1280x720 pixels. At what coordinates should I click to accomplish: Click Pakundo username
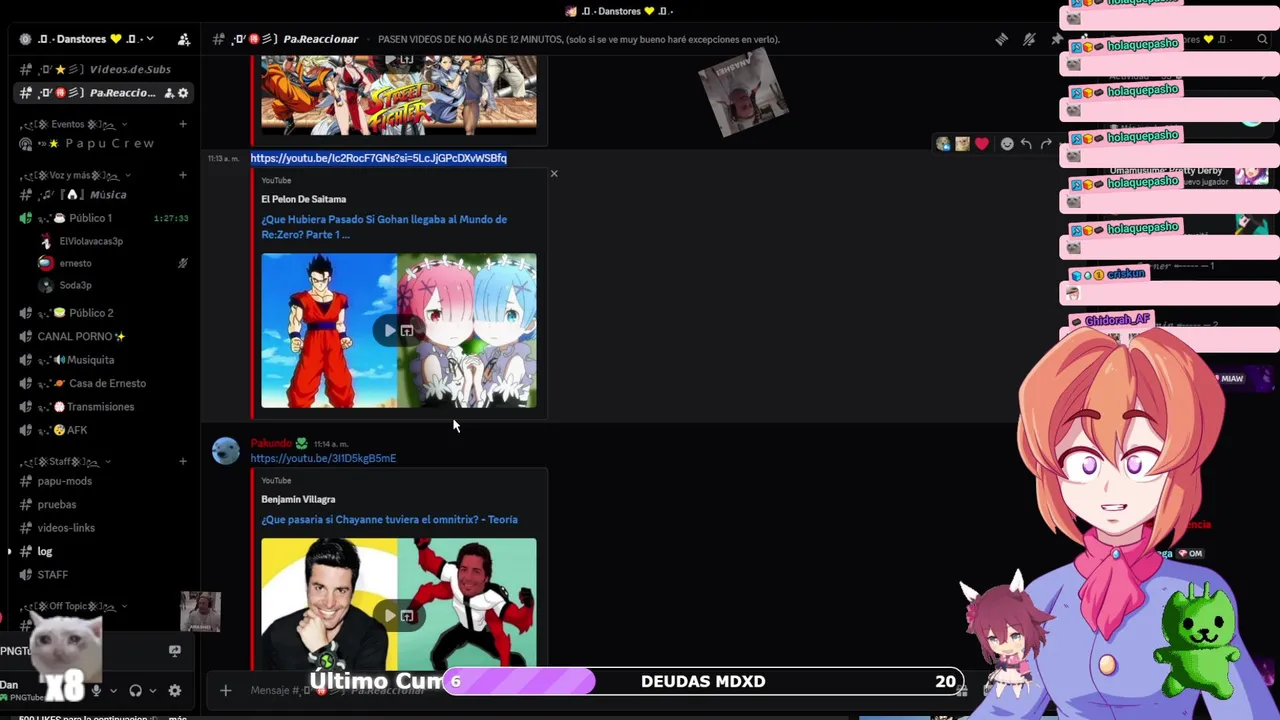[x=271, y=443]
